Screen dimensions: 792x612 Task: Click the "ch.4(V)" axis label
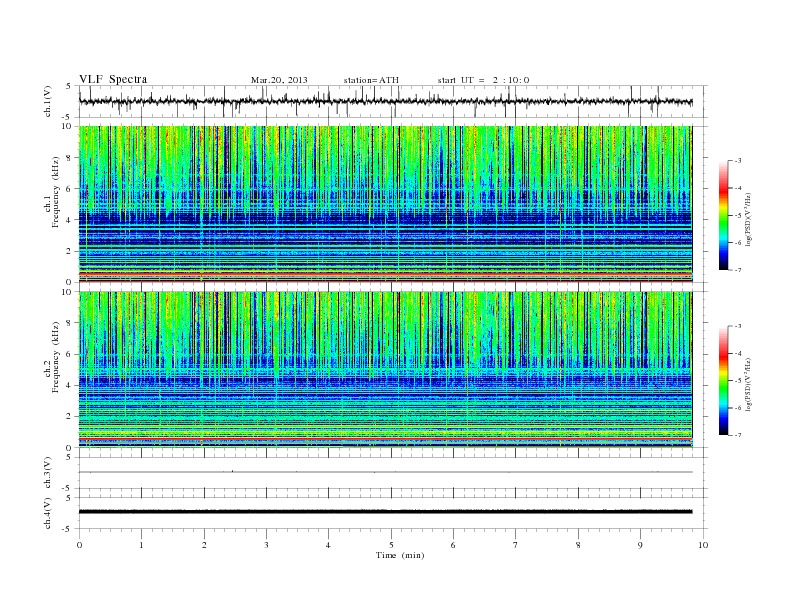(48, 514)
